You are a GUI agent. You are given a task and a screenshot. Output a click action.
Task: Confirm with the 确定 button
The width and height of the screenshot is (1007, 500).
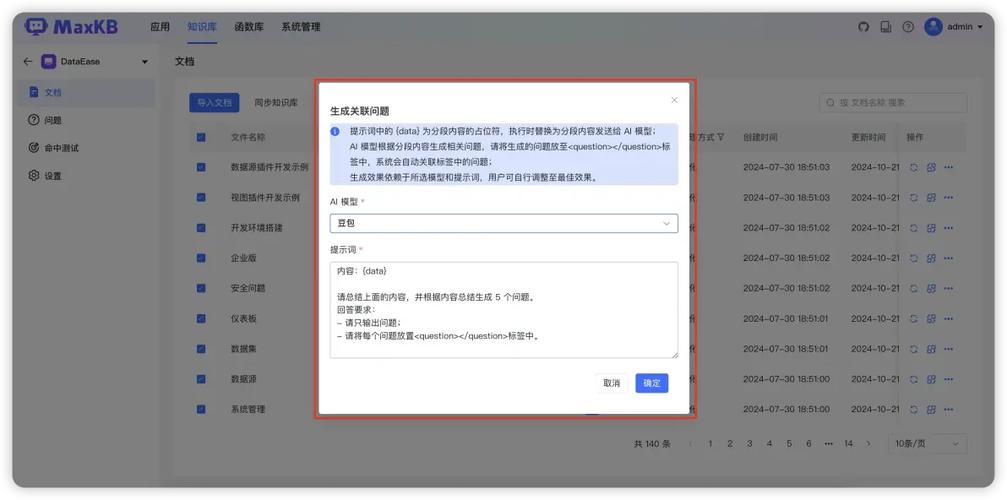point(652,383)
